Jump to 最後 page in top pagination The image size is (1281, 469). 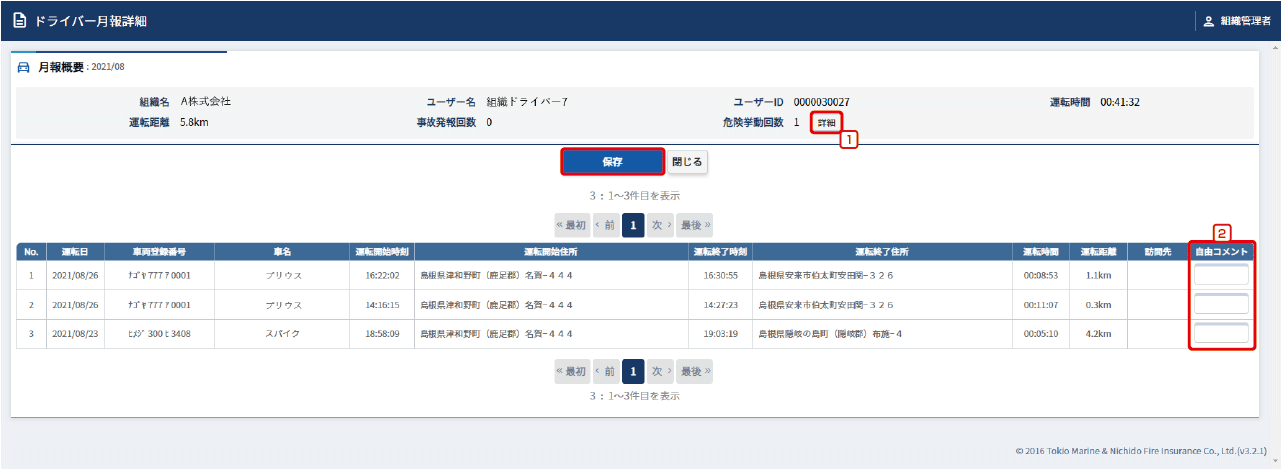coord(694,225)
